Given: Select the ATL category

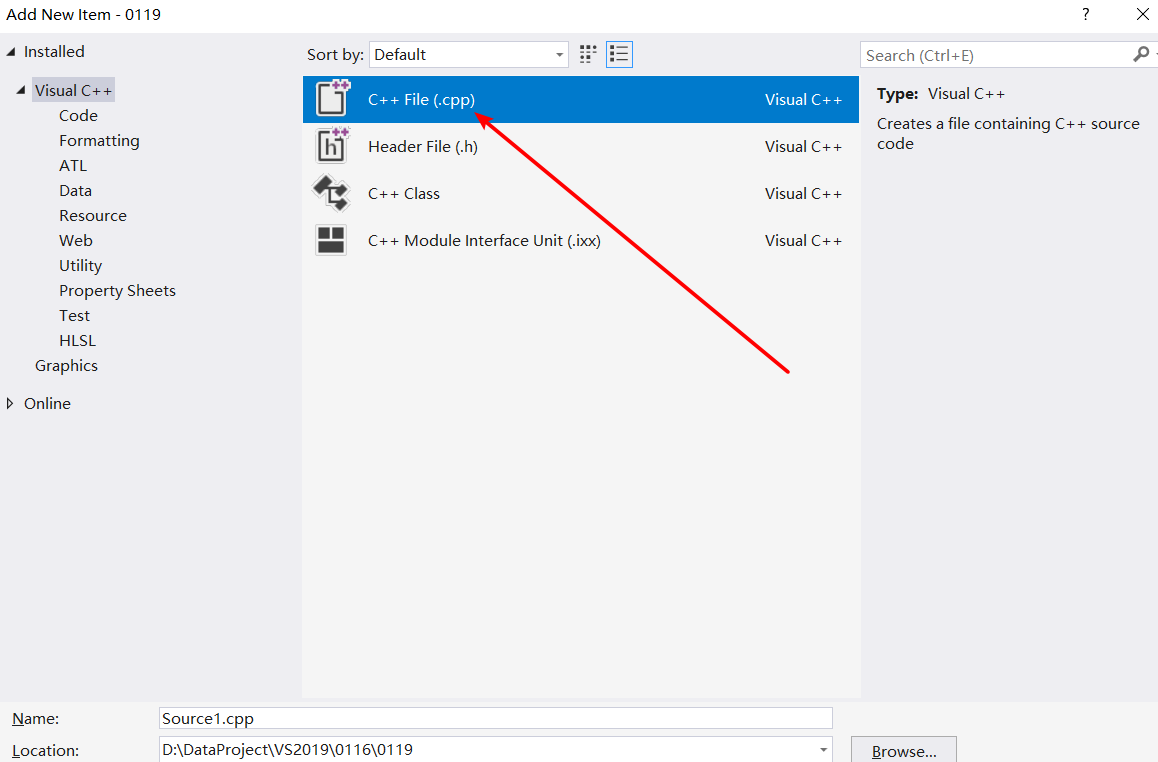Looking at the screenshot, I should [71, 165].
